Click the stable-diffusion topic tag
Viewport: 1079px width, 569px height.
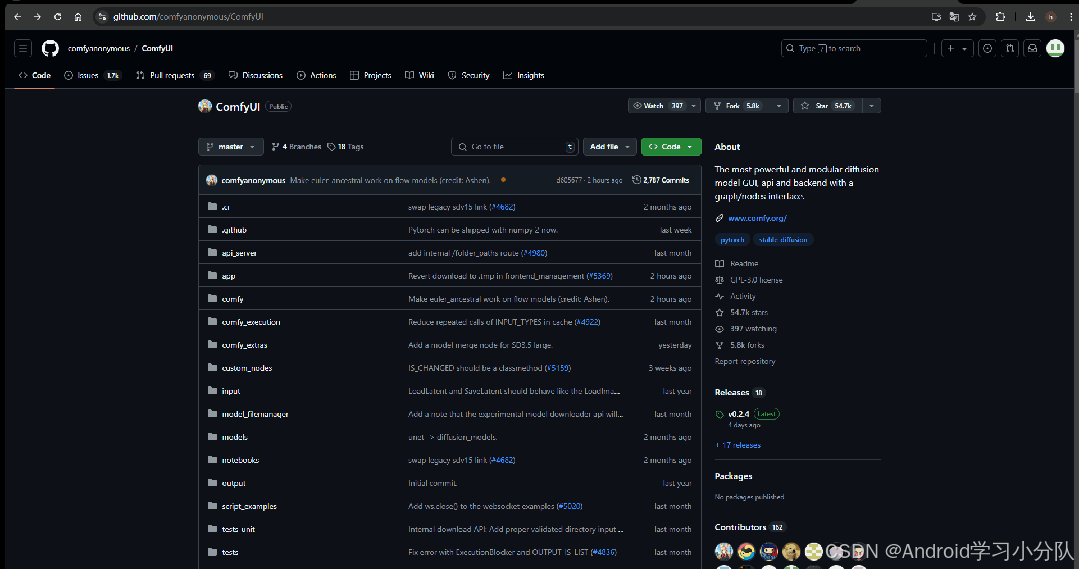tap(783, 239)
